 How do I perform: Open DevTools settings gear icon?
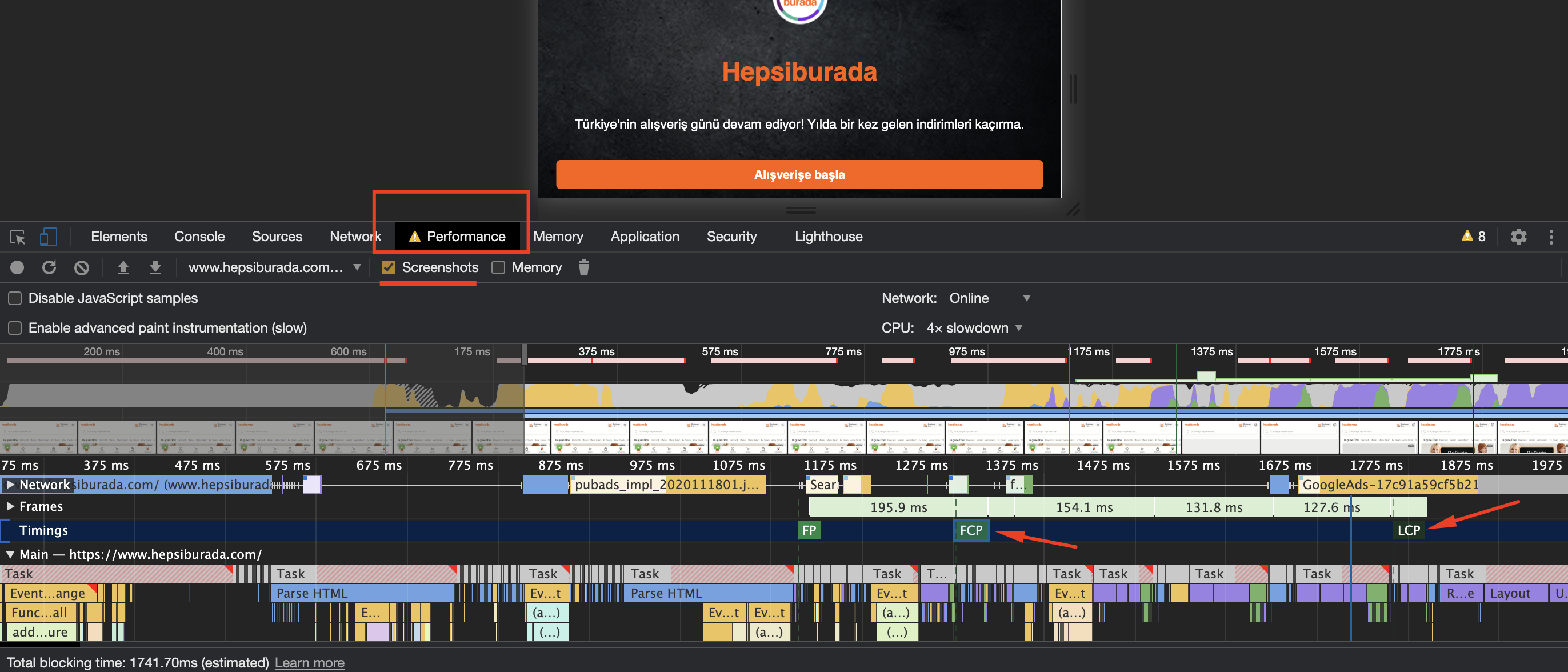[1518, 237]
